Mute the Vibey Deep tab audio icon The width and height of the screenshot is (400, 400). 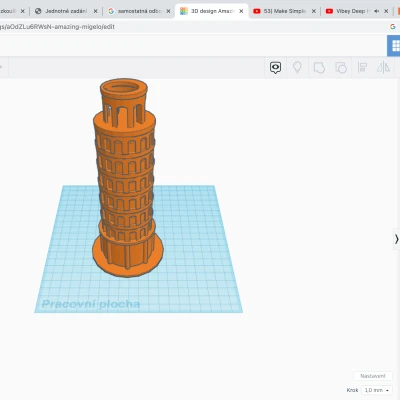[x=377, y=11]
